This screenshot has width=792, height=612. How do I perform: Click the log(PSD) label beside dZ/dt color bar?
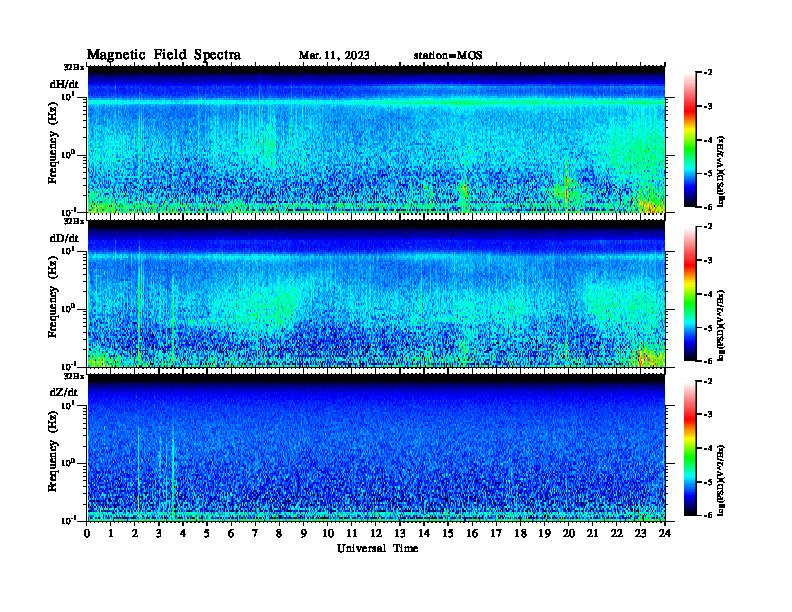(x=722, y=479)
